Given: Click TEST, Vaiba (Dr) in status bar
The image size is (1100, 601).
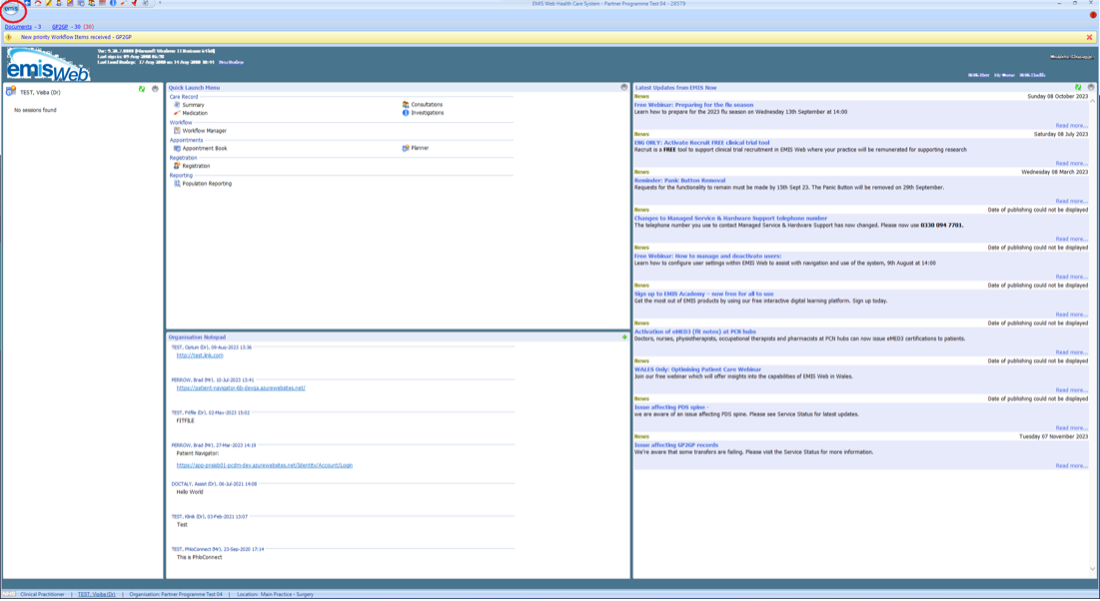Looking at the screenshot, I should (x=96, y=594).
